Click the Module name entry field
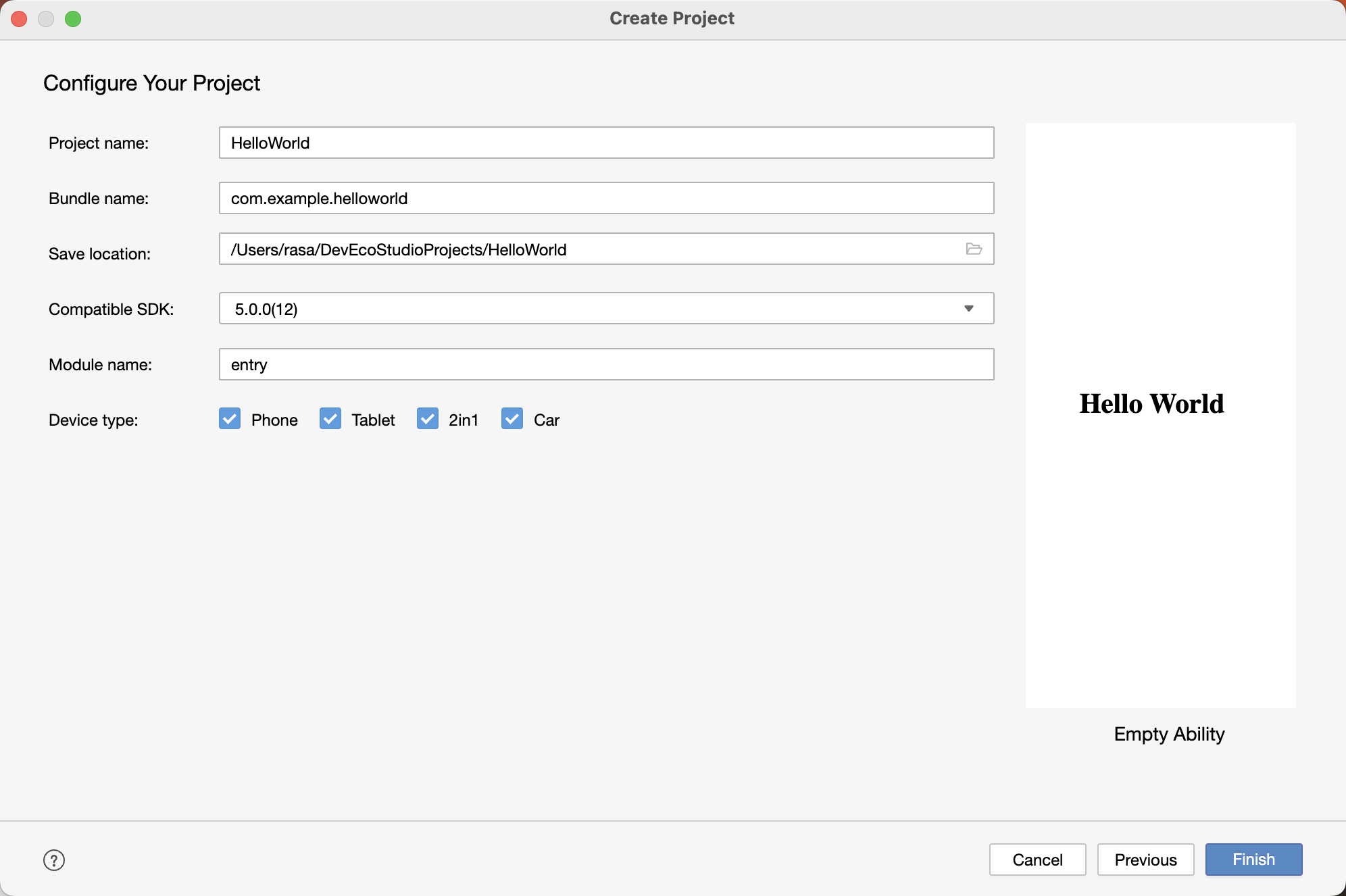This screenshot has height=896, width=1346. click(x=606, y=364)
